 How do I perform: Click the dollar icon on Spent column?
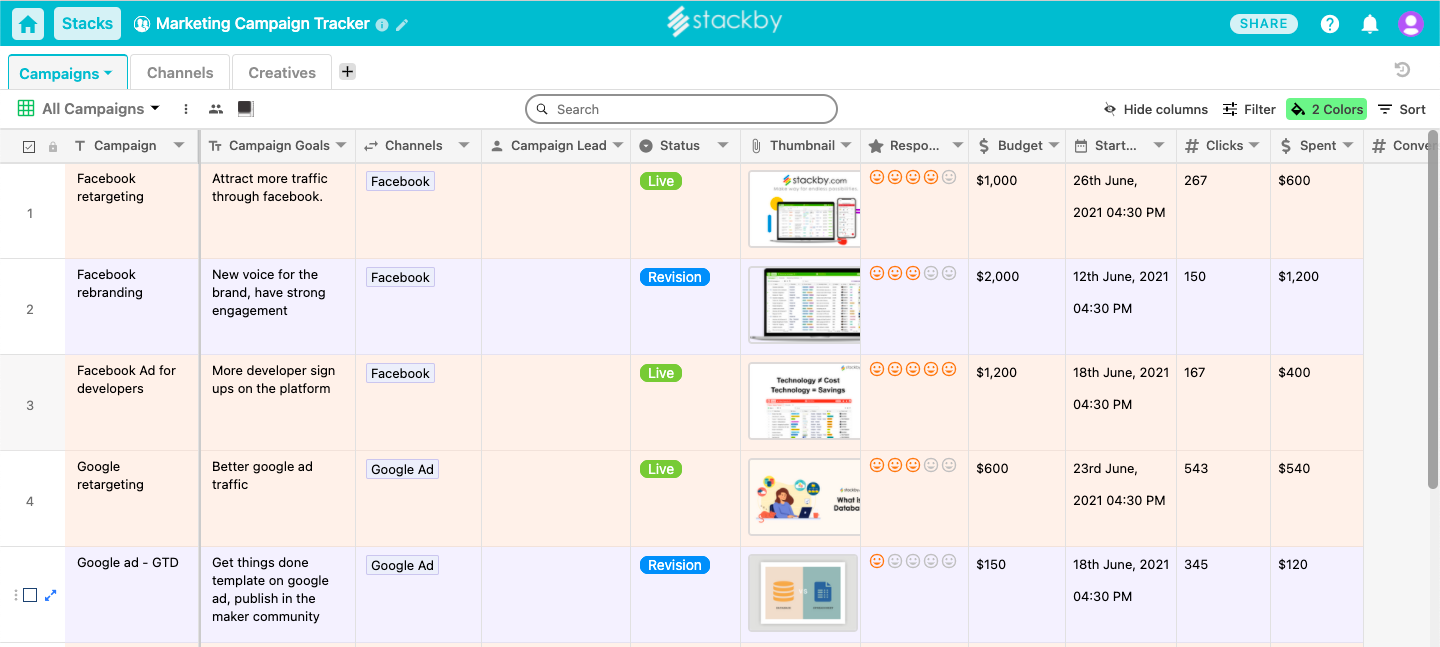tap(1287, 146)
